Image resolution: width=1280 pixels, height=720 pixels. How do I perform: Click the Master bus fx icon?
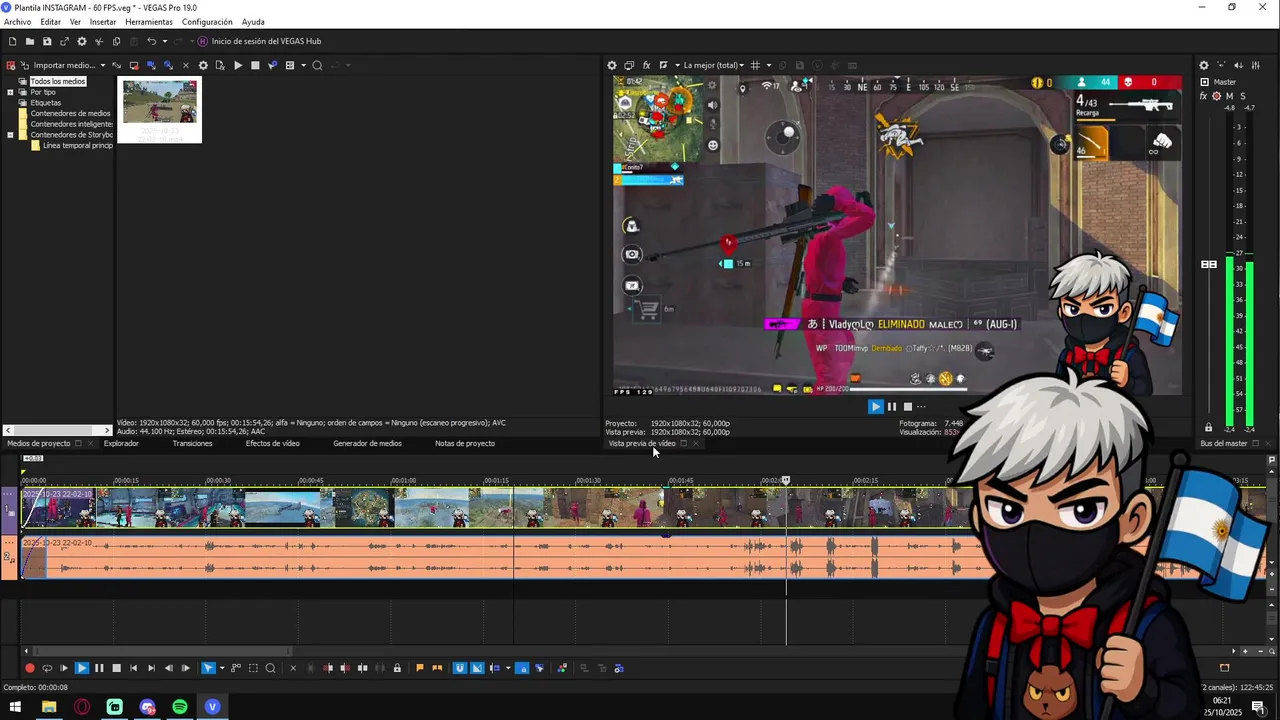pyautogui.click(x=1203, y=96)
